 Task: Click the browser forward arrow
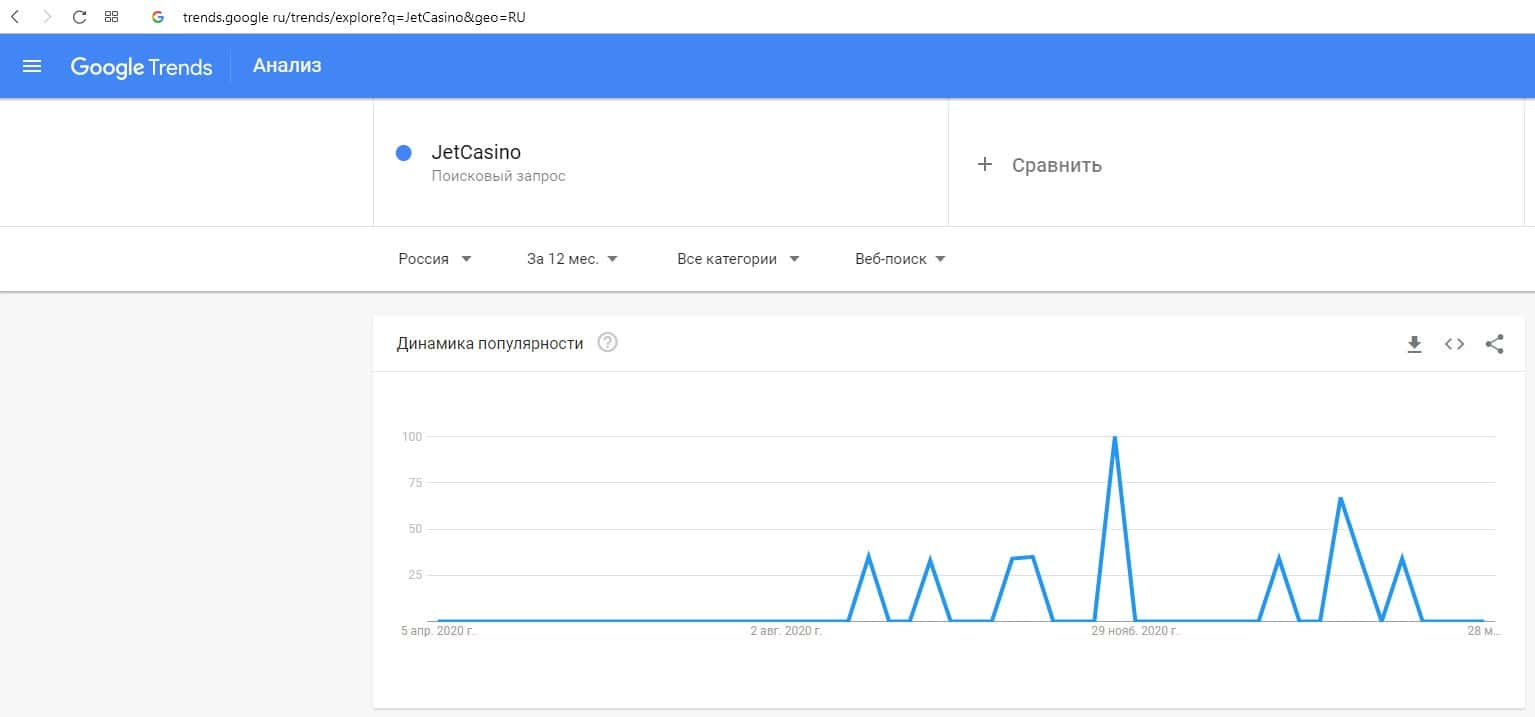[46, 17]
